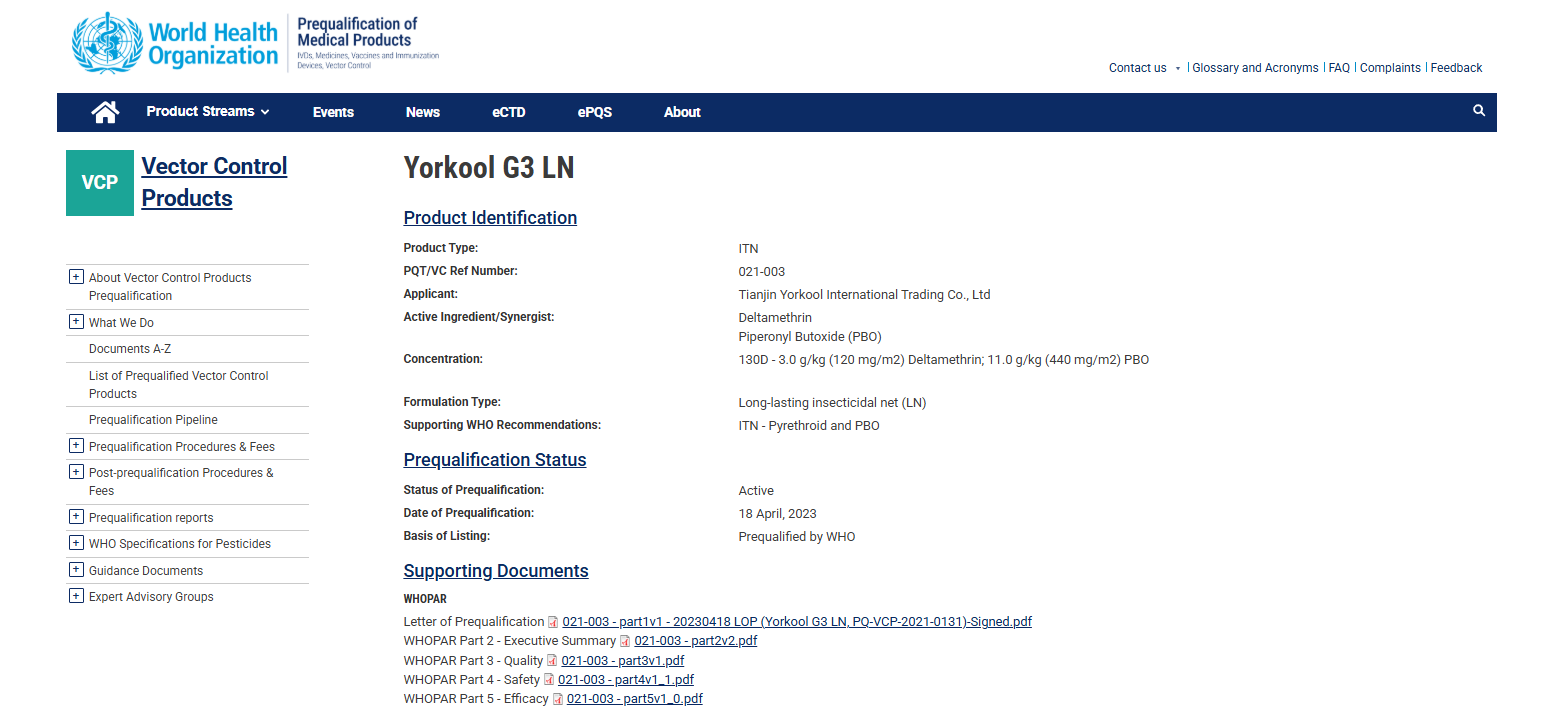Open Glossary and Acronyms link

(x=1255, y=68)
